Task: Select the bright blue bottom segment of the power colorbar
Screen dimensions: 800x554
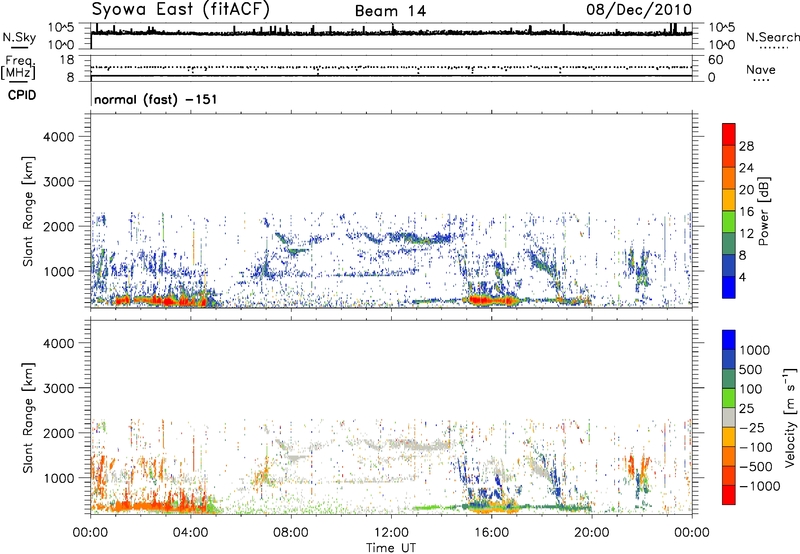Action: click(729, 287)
